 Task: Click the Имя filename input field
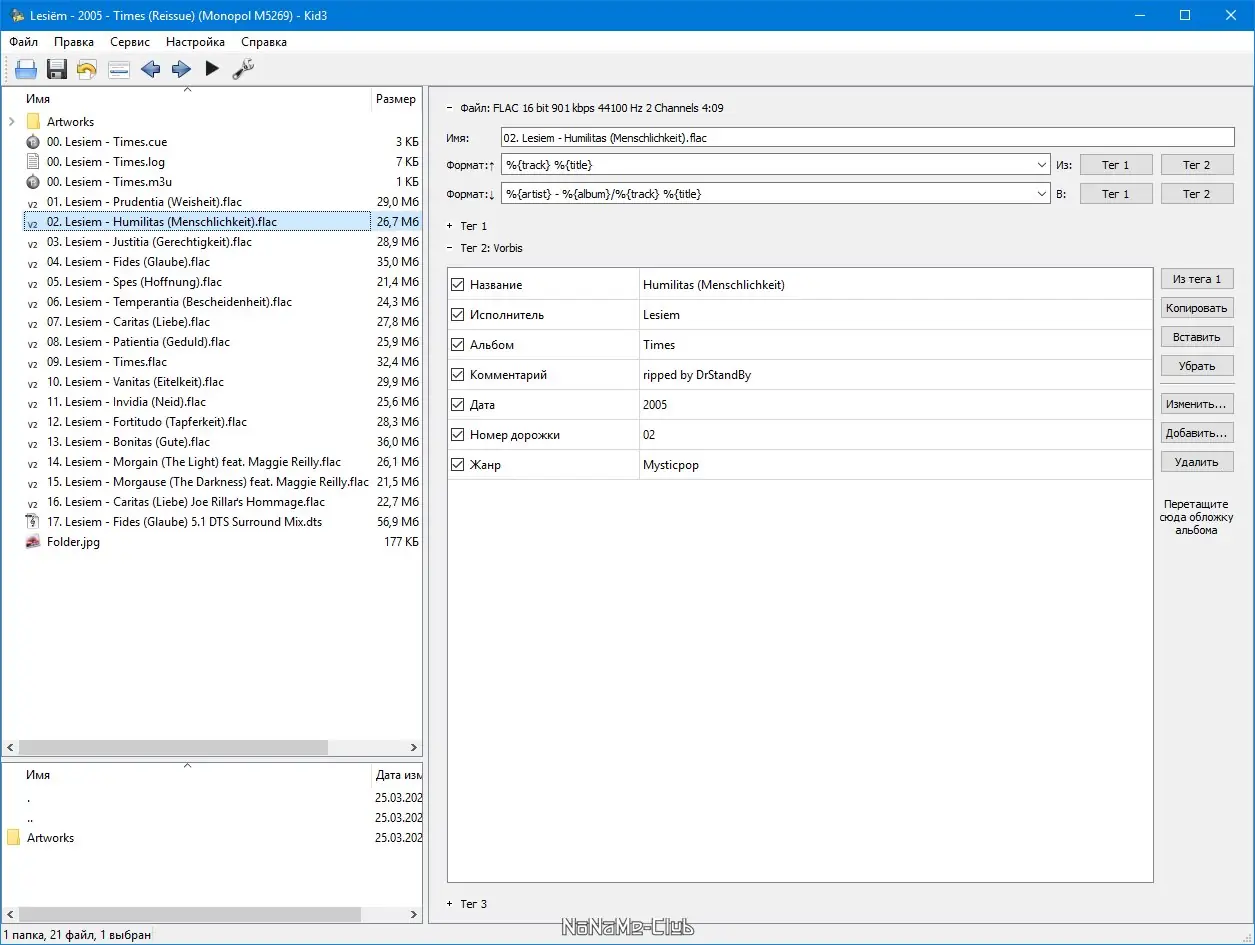tap(867, 138)
